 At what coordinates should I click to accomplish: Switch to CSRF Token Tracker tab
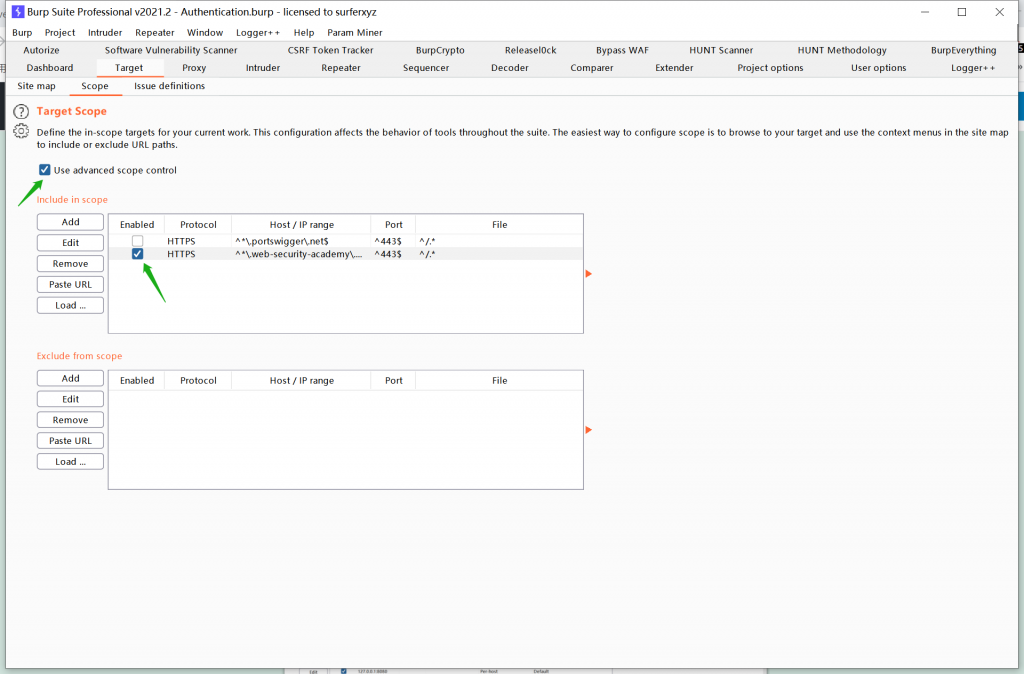330,50
